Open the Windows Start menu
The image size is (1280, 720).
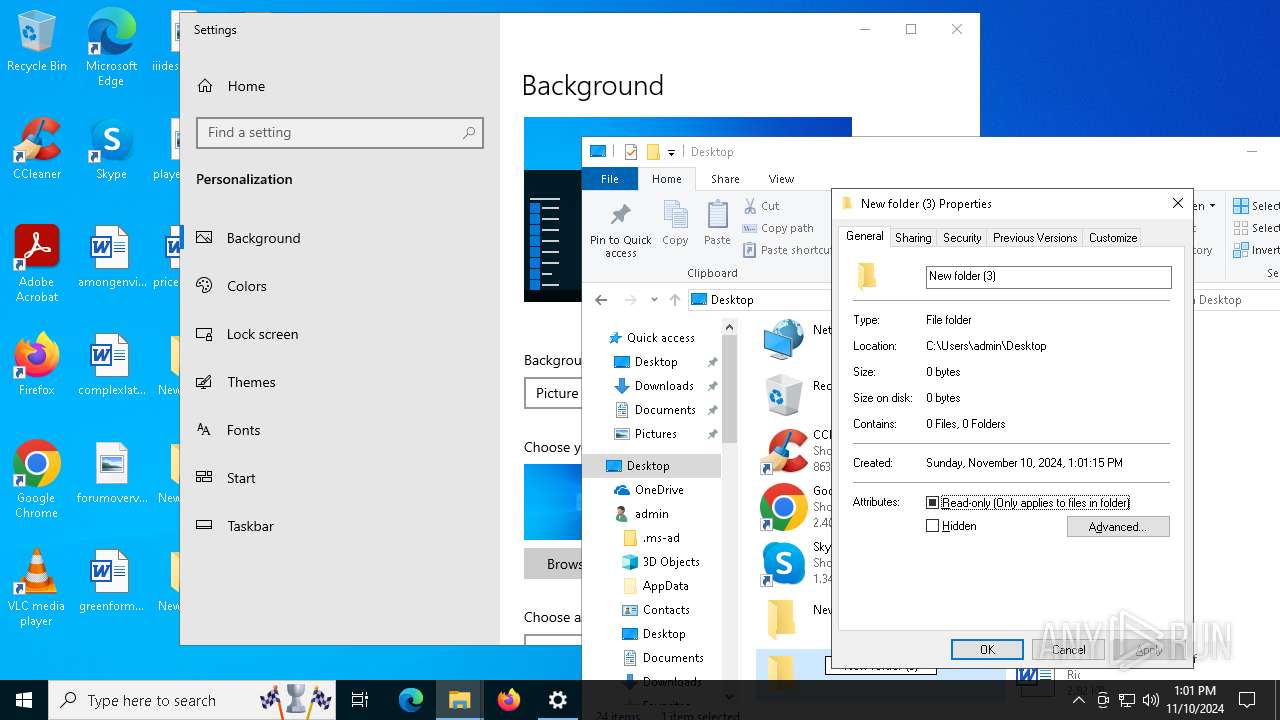pos(24,700)
